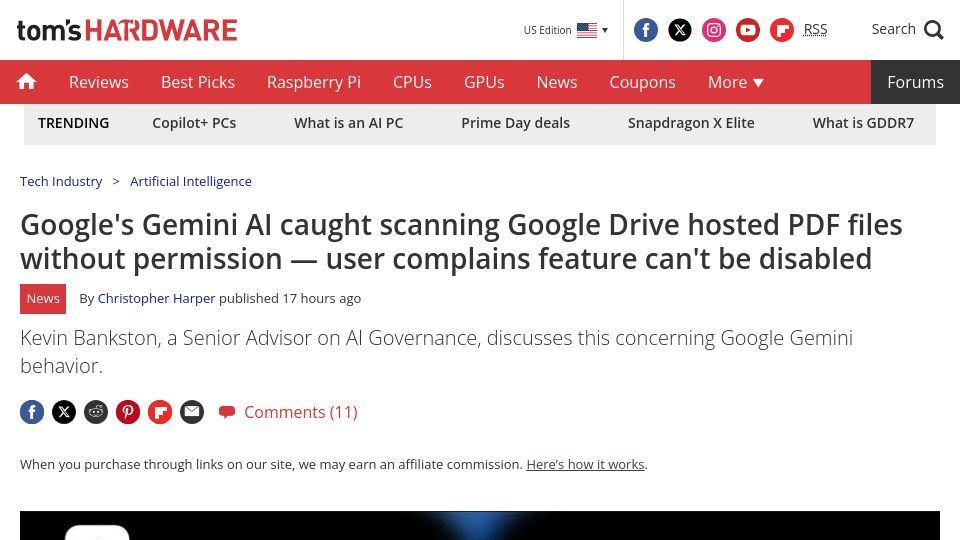Click the article hero image
The image size is (960, 540).
(x=479, y=525)
